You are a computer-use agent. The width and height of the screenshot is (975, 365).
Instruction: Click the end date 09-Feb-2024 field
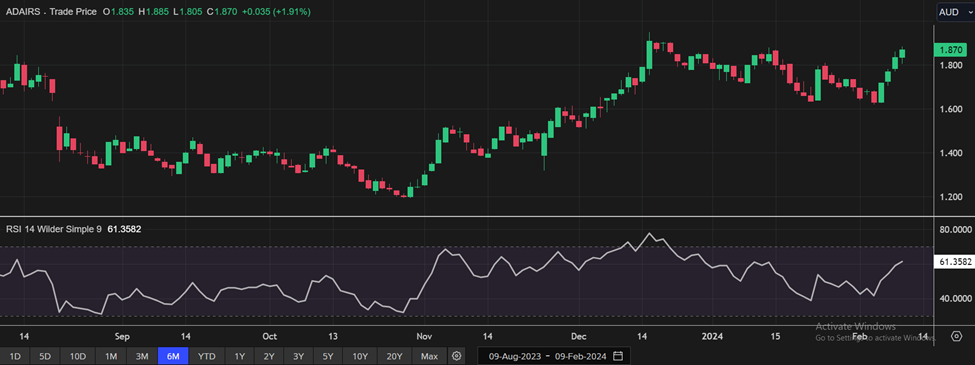click(x=582, y=356)
